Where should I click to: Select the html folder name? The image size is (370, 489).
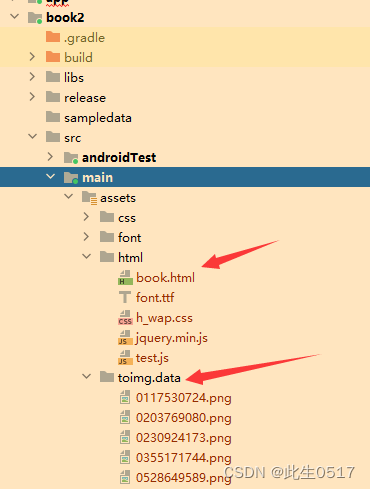tap(130, 257)
